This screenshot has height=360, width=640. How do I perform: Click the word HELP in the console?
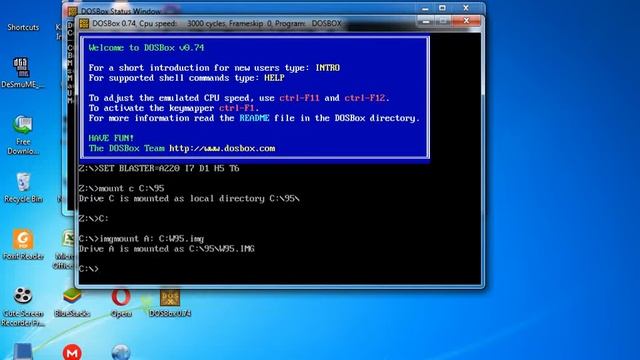tap(274, 78)
